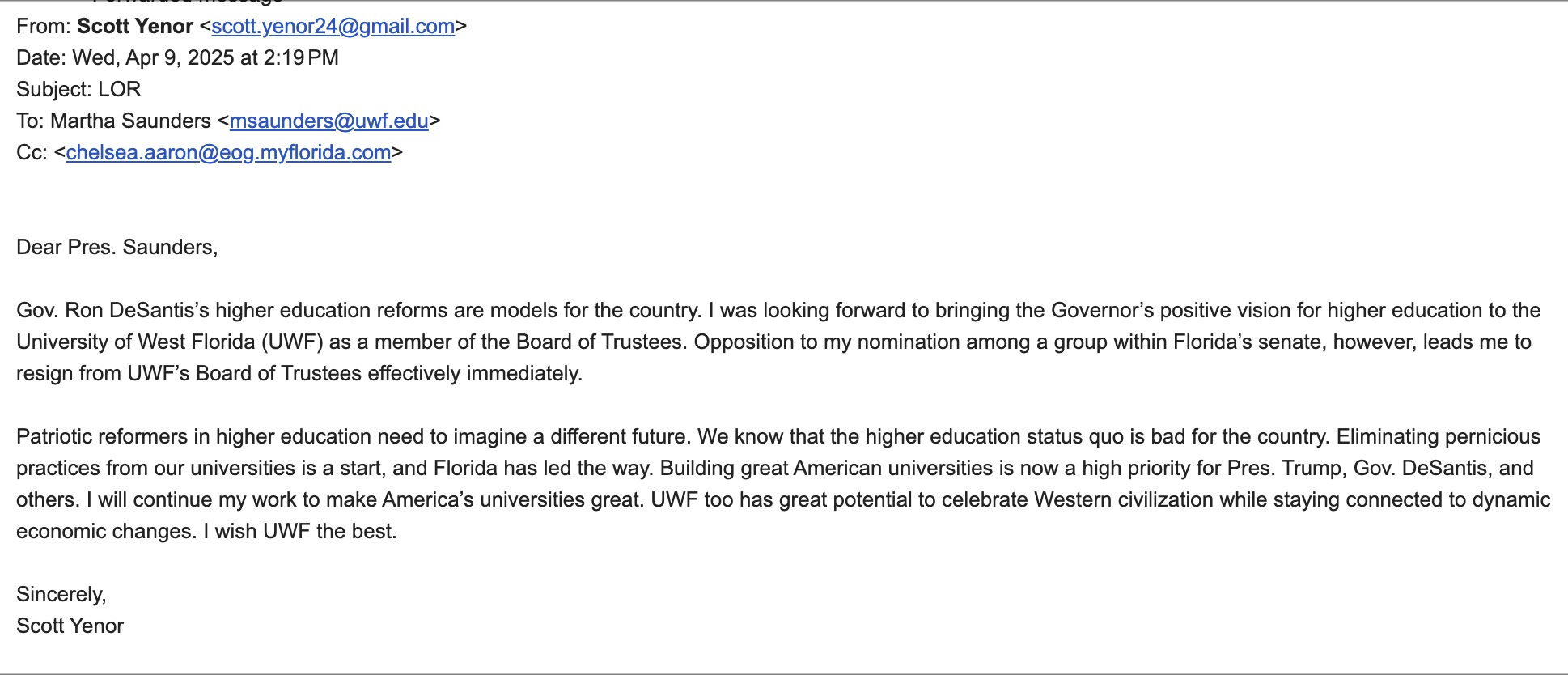Screen dimensions: 1568x675
Task: Click the Cc: label
Action: point(32,153)
